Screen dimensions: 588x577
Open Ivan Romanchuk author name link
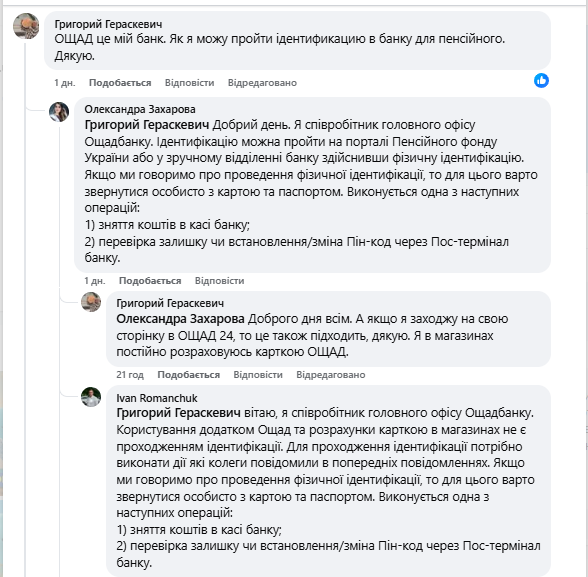coord(157,398)
